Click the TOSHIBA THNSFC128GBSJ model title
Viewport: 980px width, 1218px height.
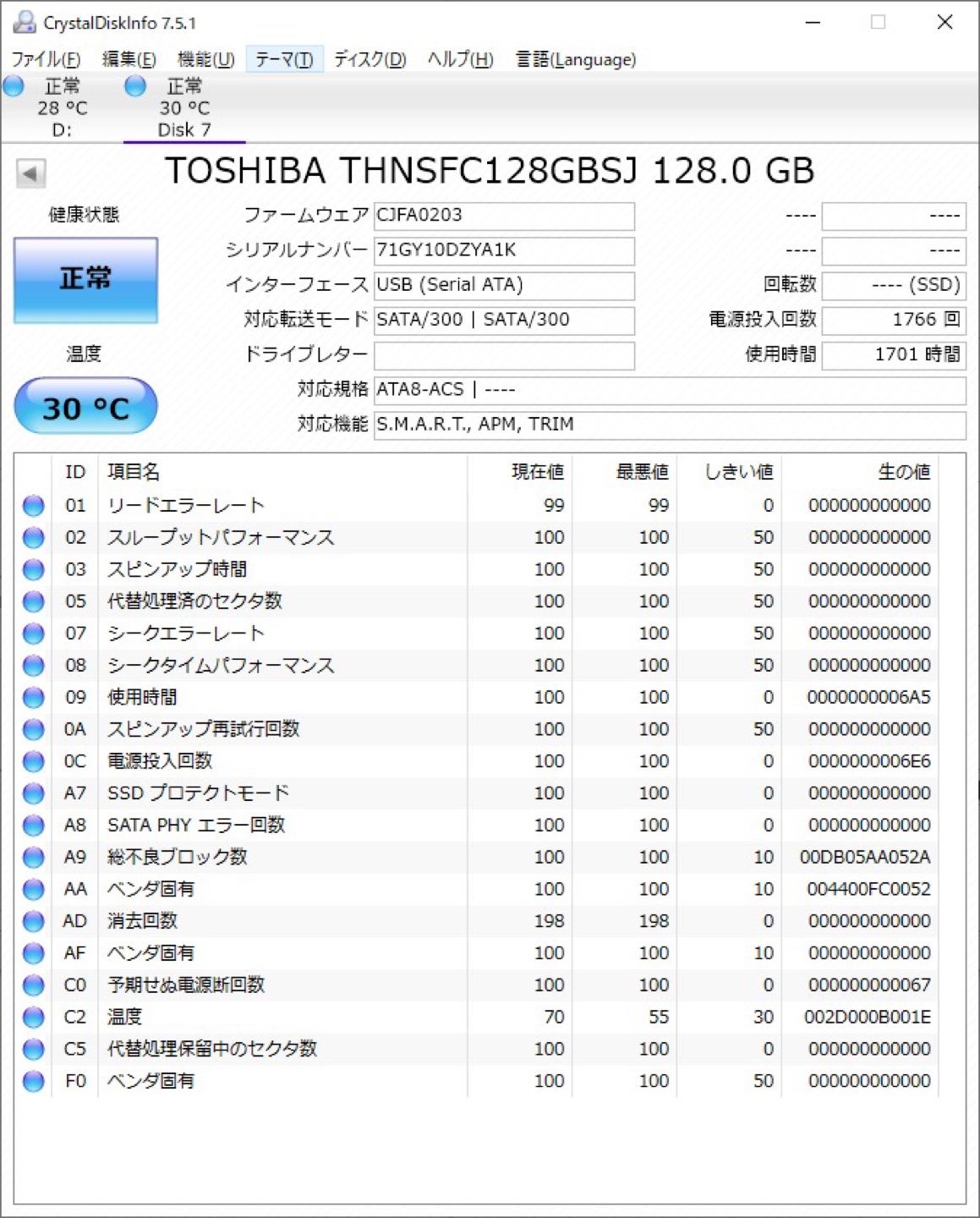point(489,171)
